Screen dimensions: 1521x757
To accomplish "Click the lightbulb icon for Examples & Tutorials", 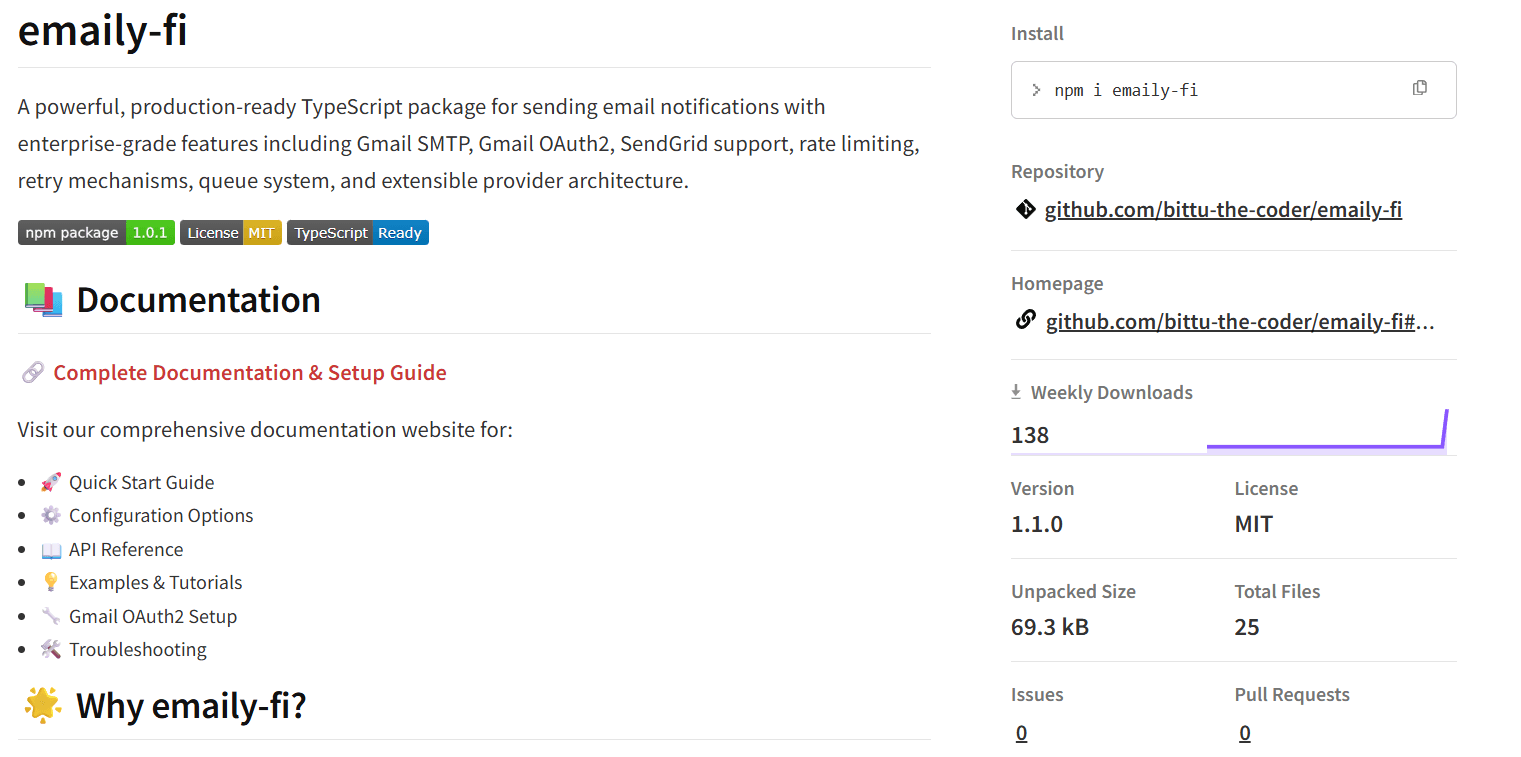I will click(50, 583).
